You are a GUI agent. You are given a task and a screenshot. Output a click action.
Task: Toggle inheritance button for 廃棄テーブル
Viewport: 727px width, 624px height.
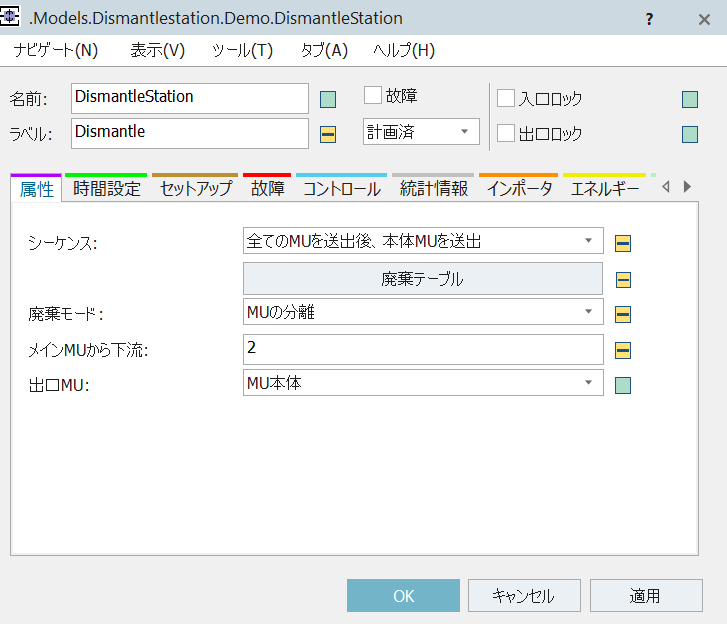point(623,280)
